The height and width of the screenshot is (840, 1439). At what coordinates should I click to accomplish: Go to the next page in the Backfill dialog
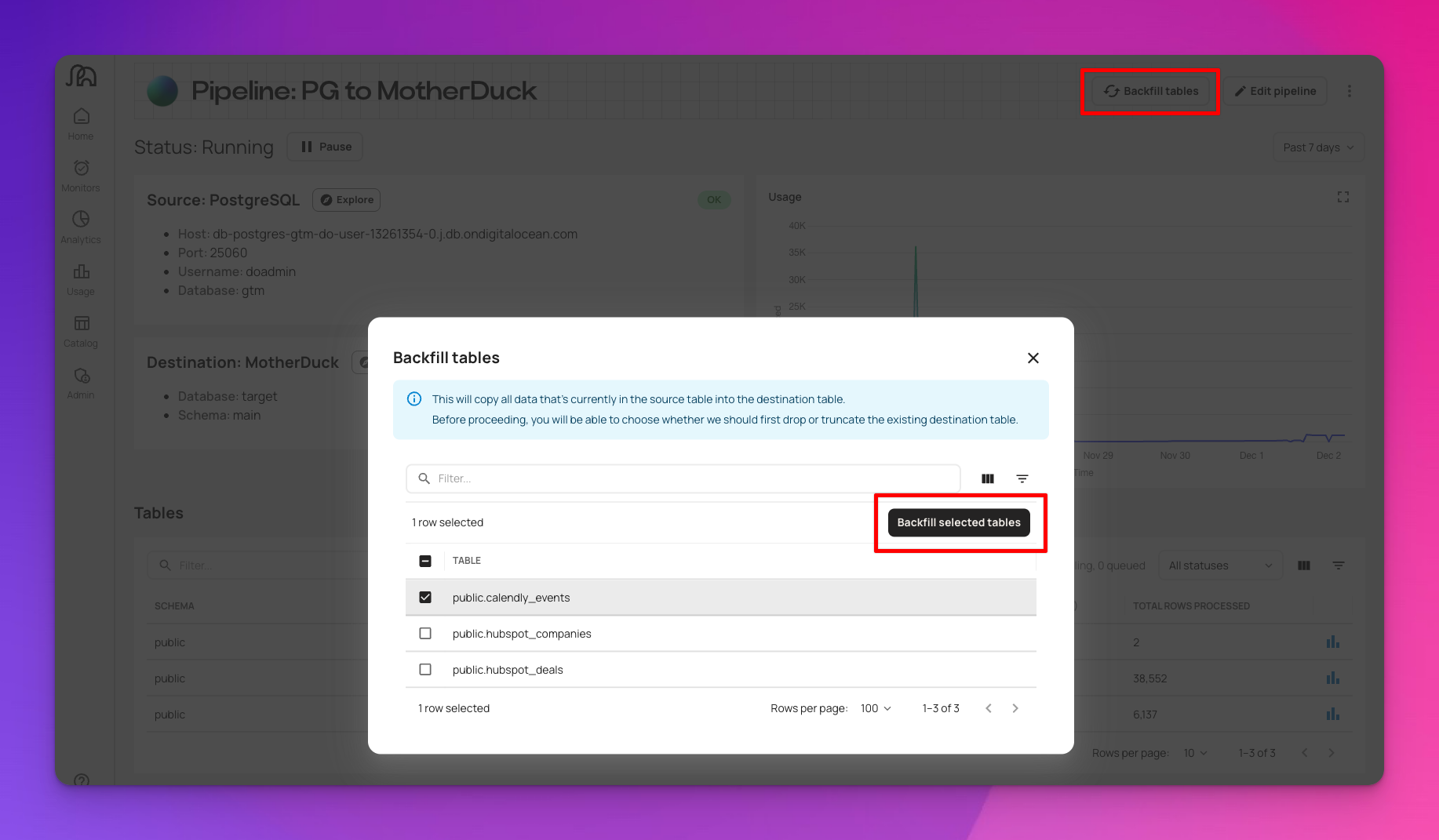click(1015, 708)
